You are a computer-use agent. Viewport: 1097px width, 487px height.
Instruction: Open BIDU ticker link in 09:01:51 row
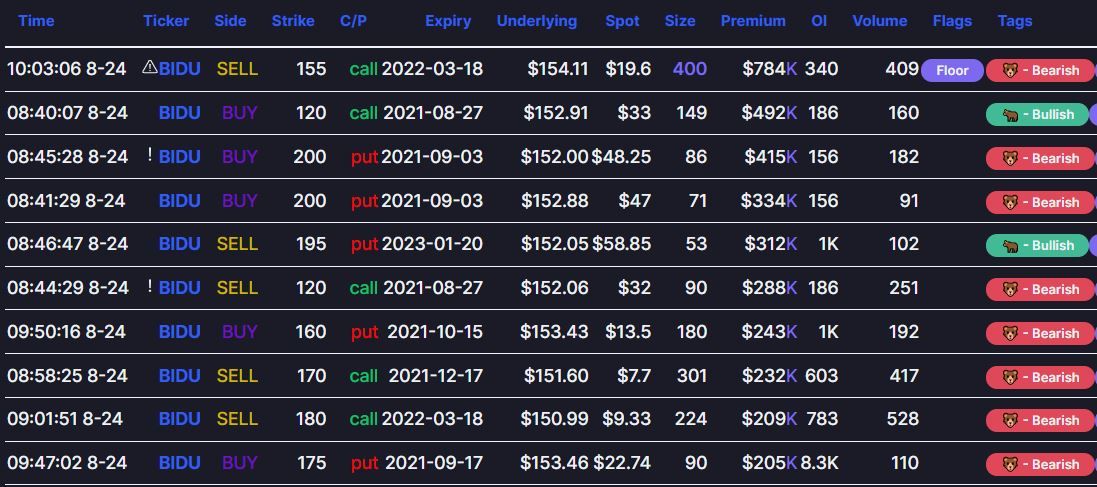180,419
